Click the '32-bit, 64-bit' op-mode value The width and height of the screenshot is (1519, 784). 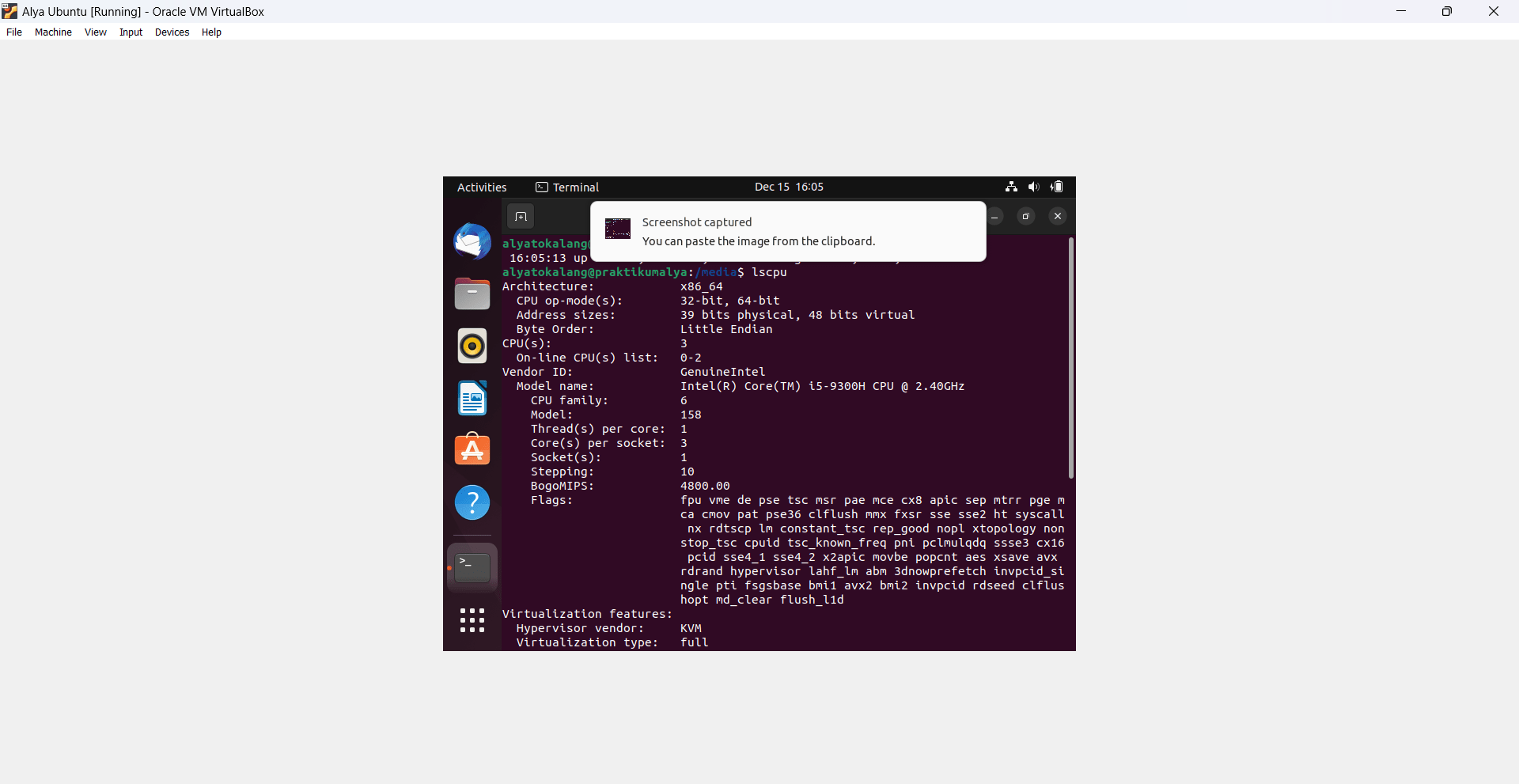(730, 301)
